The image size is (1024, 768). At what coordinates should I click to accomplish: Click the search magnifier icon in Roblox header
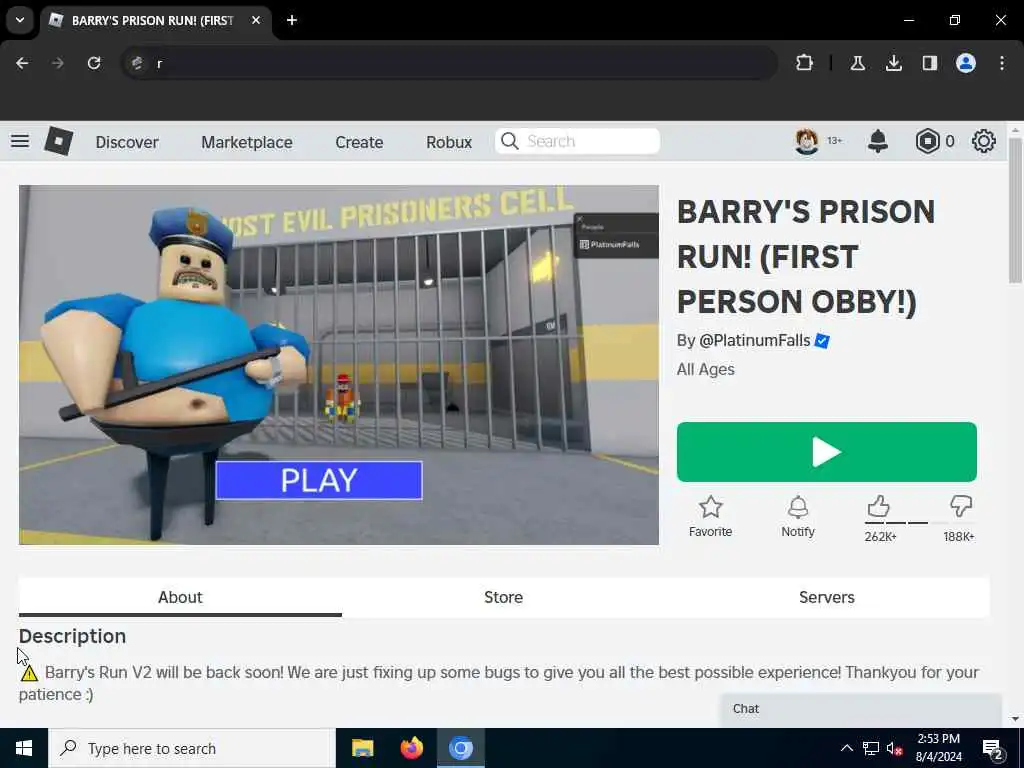(x=509, y=141)
